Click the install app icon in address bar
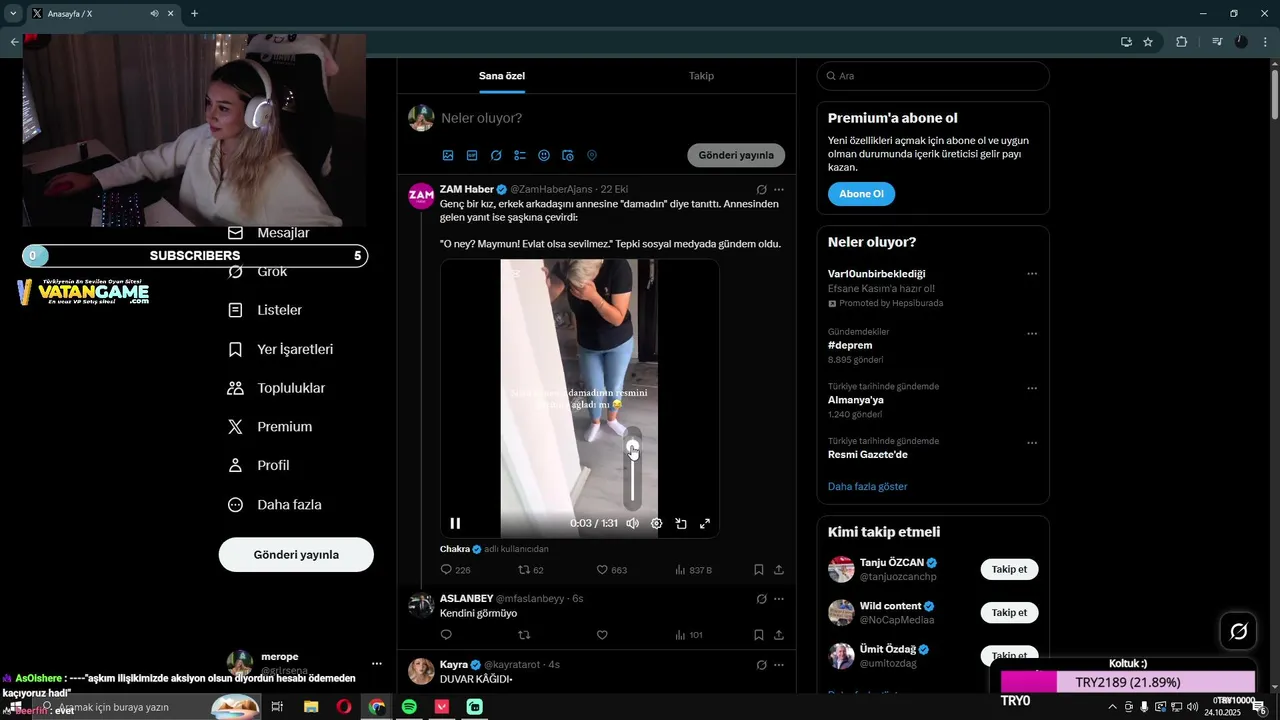Screen dimensions: 1280x720 pos(1126,42)
